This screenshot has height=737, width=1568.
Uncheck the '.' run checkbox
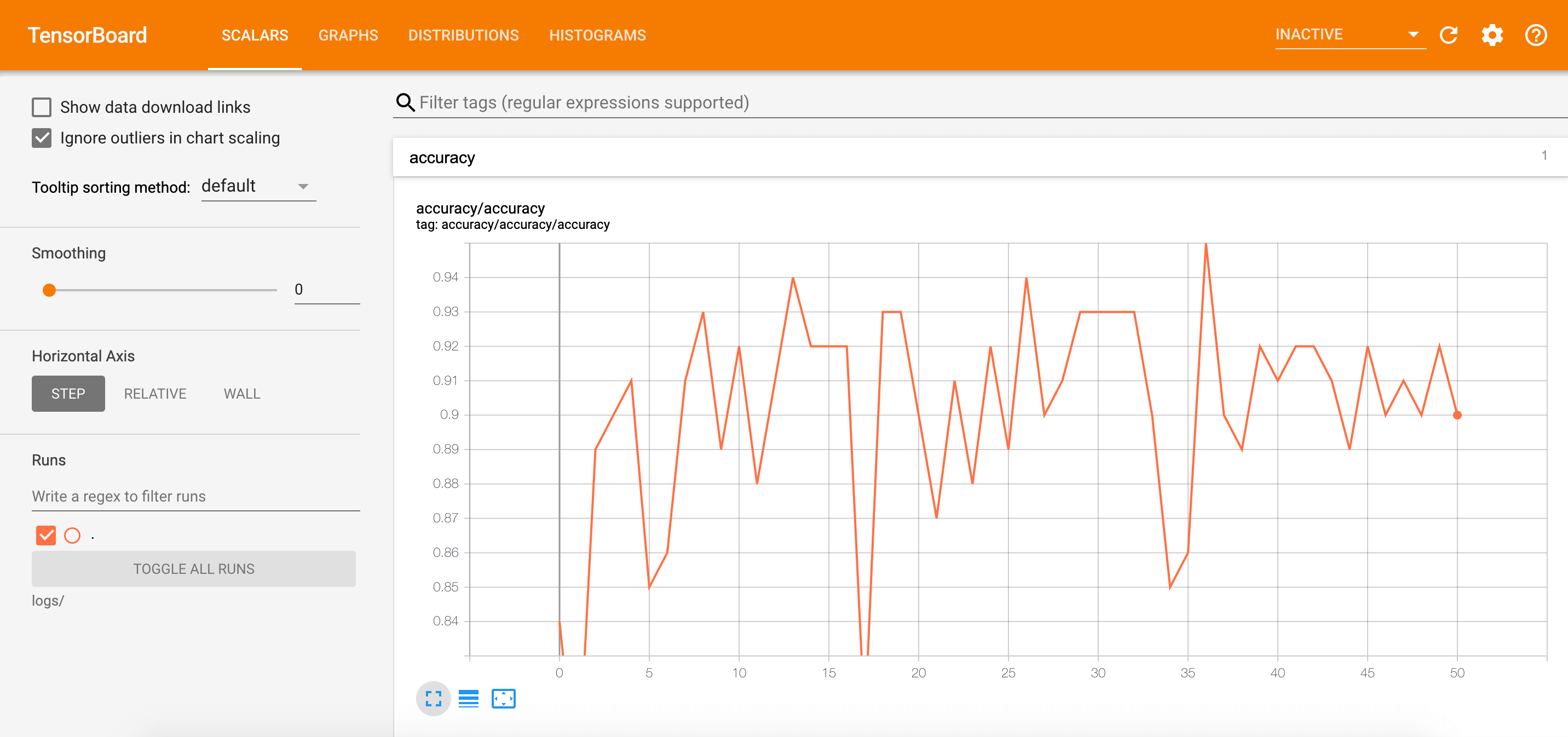[45, 536]
